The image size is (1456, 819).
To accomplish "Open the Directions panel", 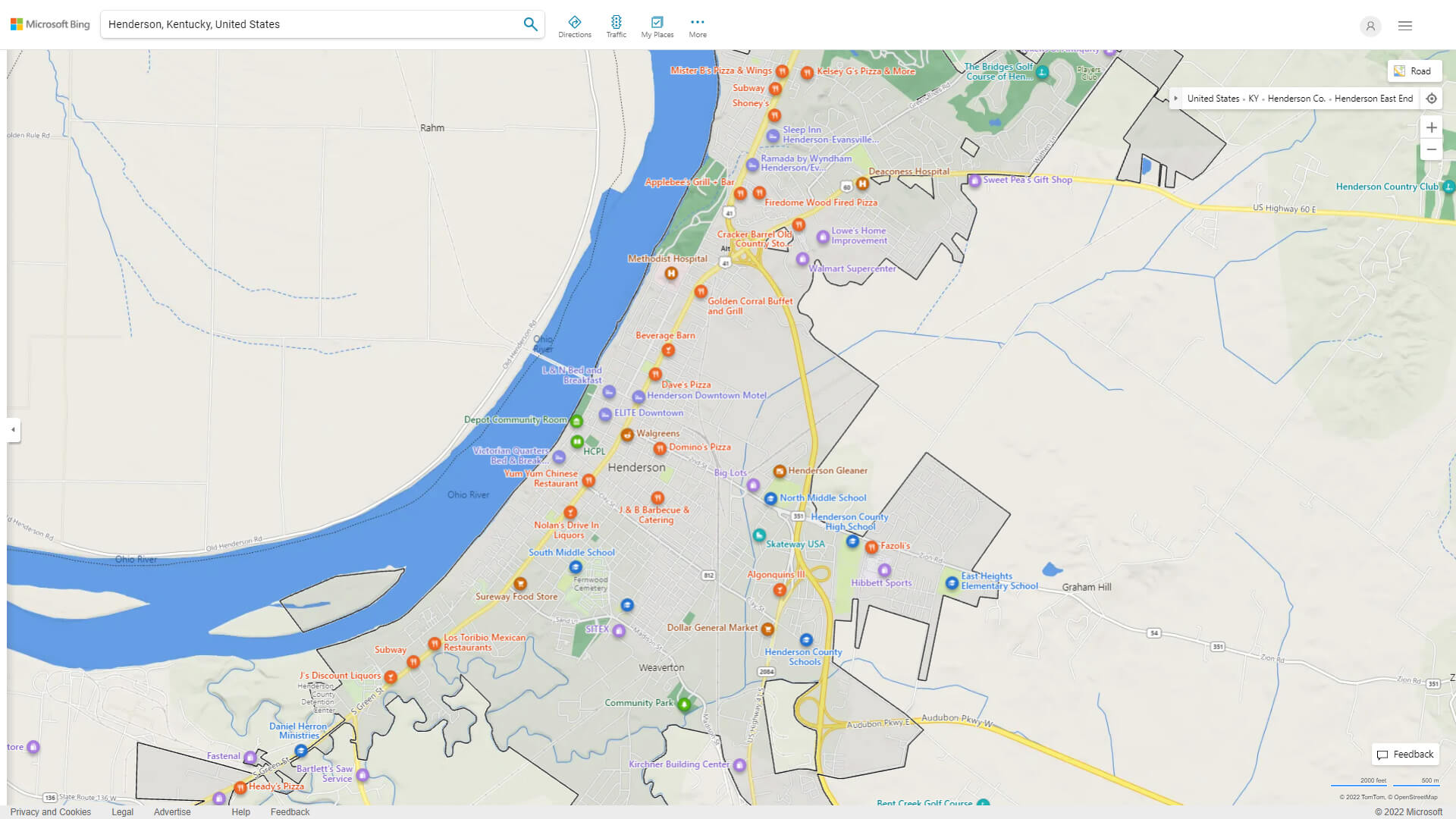I will coord(575,24).
